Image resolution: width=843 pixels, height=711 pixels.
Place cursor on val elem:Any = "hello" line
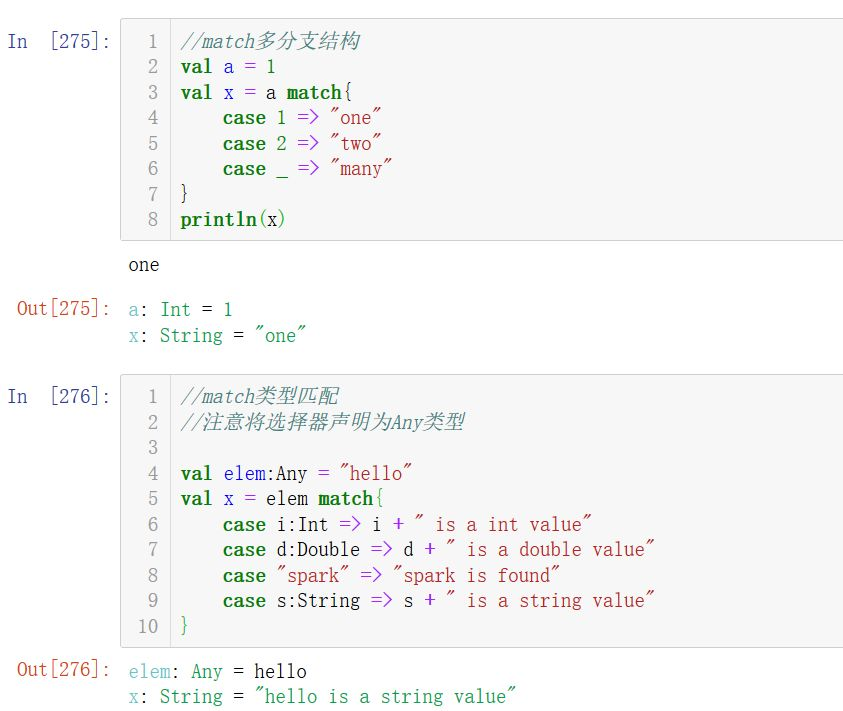point(296,473)
